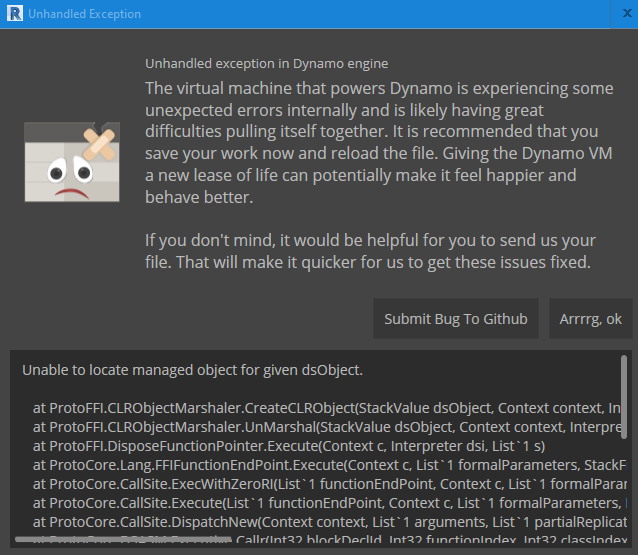638x555 pixels.
Task: Dismiss dialog with Arrrrg, ok button
Action: pos(590,319)
